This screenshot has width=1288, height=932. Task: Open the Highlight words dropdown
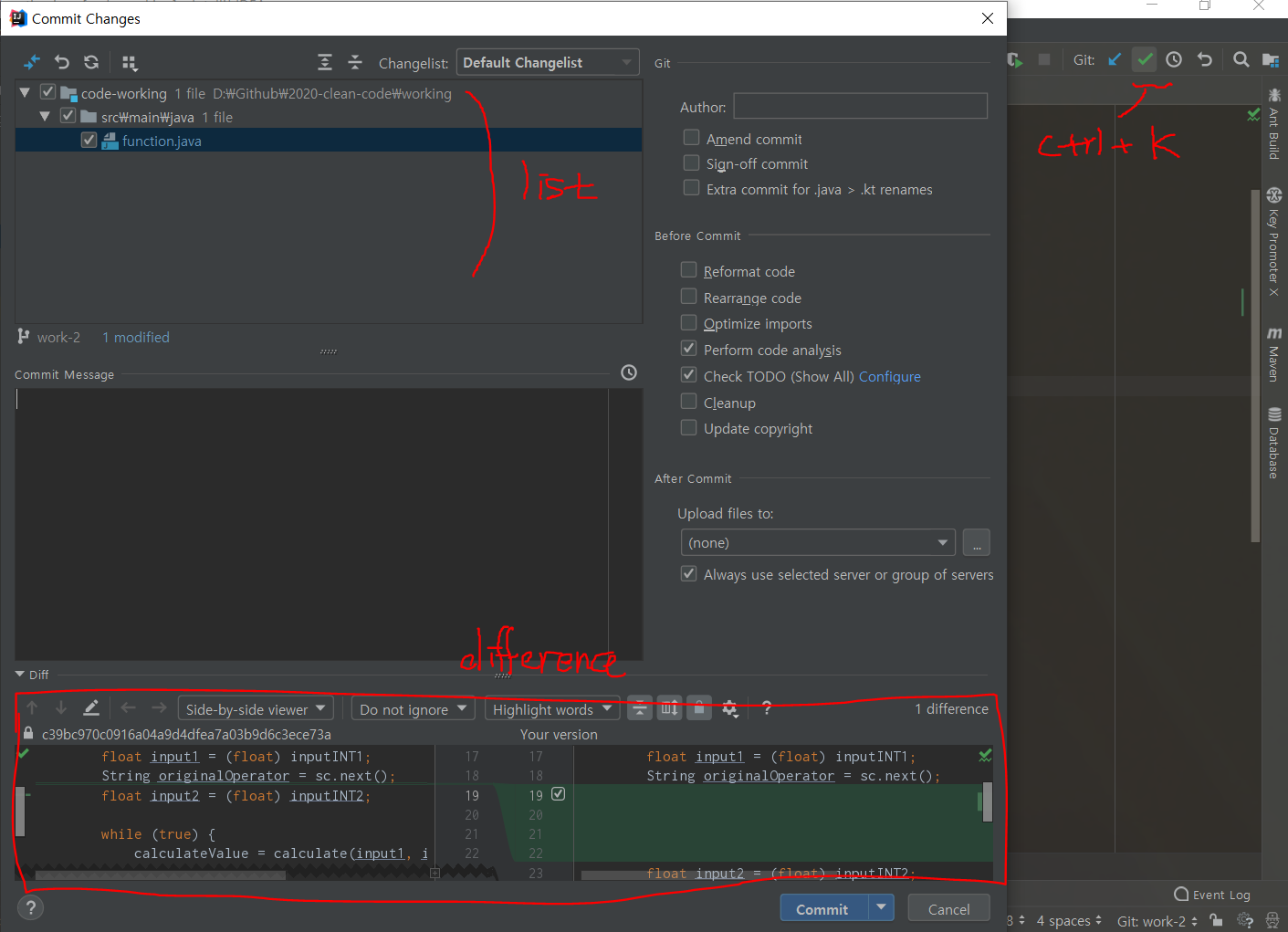(552, 708)
